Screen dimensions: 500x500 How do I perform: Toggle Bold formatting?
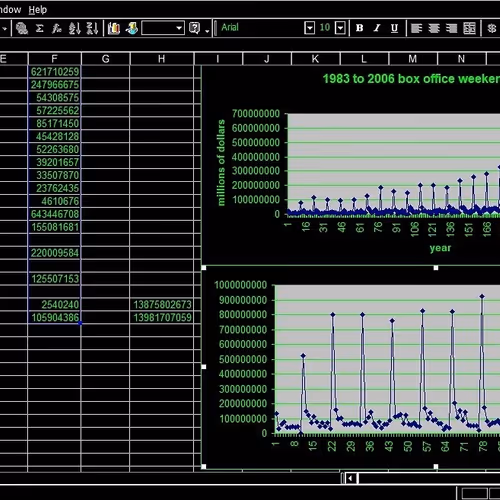tap(359, 28)
